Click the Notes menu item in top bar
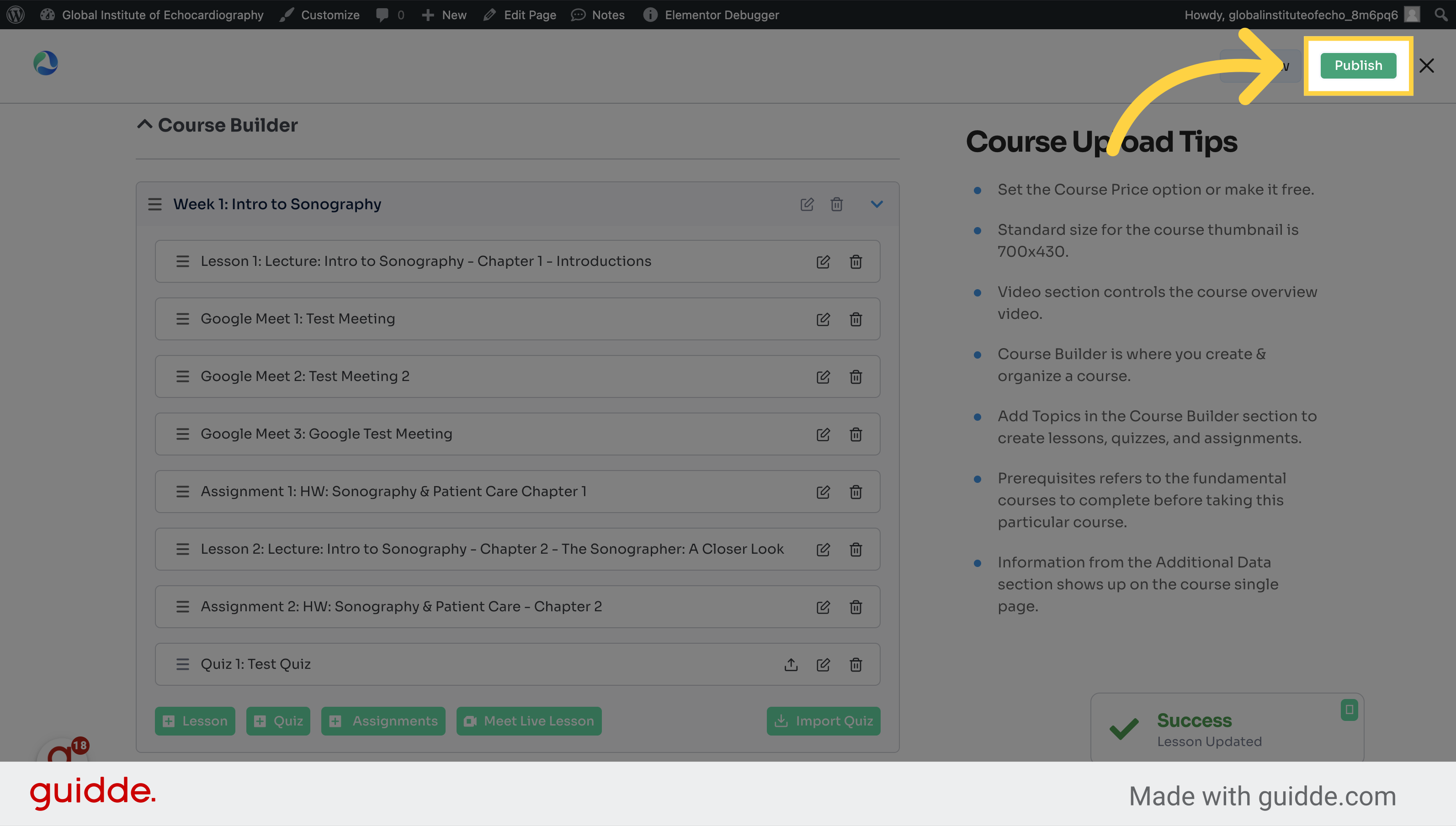 [x=607, y=14]
